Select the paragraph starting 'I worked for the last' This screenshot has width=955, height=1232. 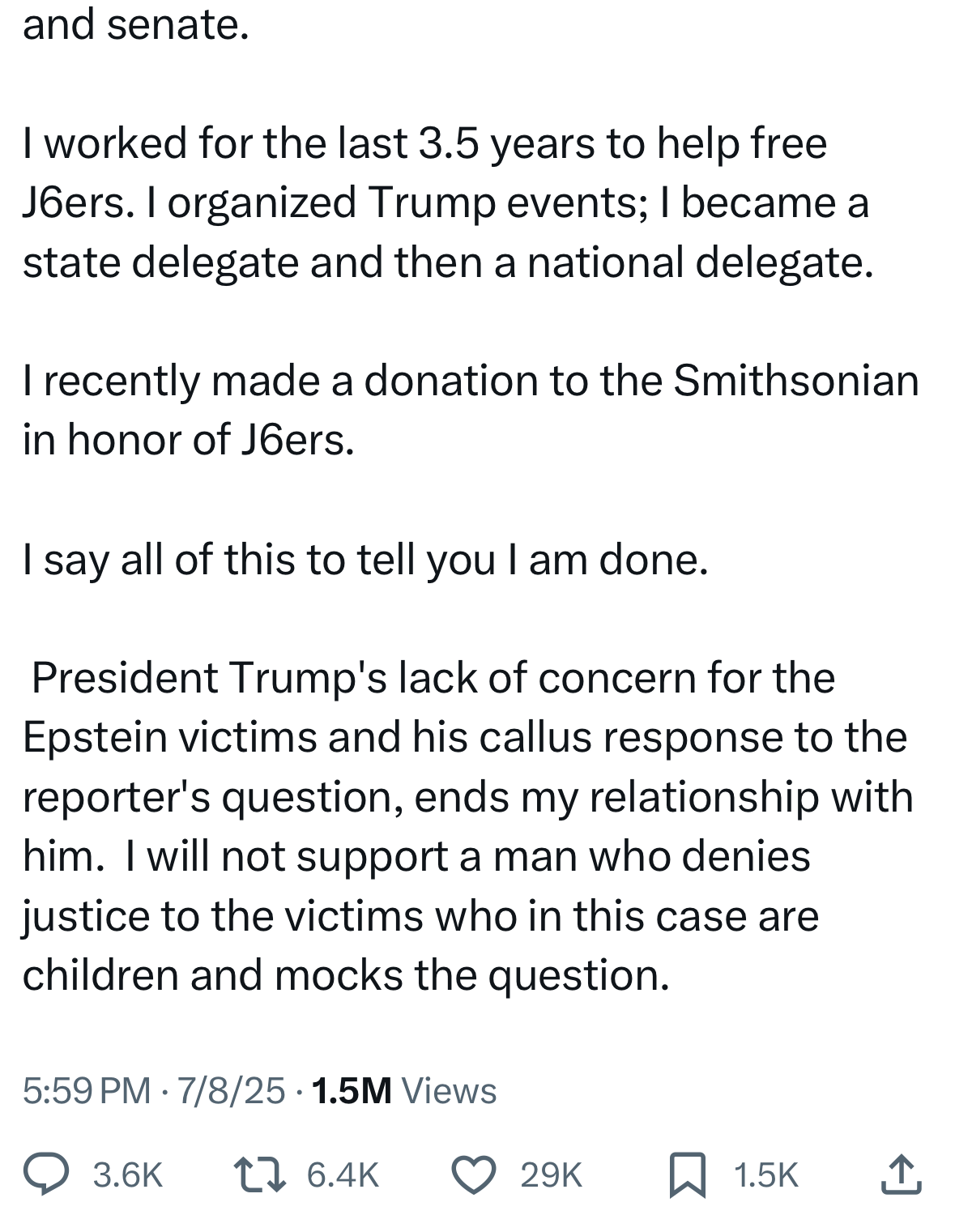448,202
